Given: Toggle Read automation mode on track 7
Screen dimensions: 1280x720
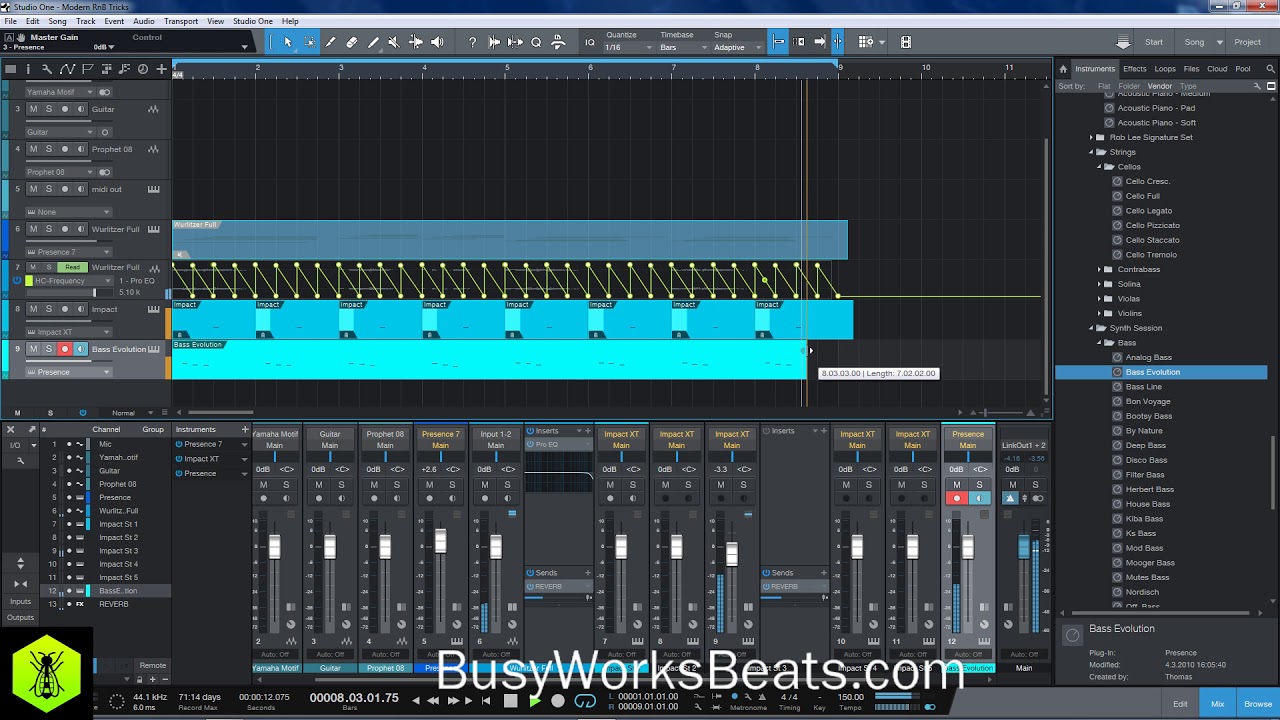Looking at the screenshot, I should pyautogui.click(x=72, y=267).
